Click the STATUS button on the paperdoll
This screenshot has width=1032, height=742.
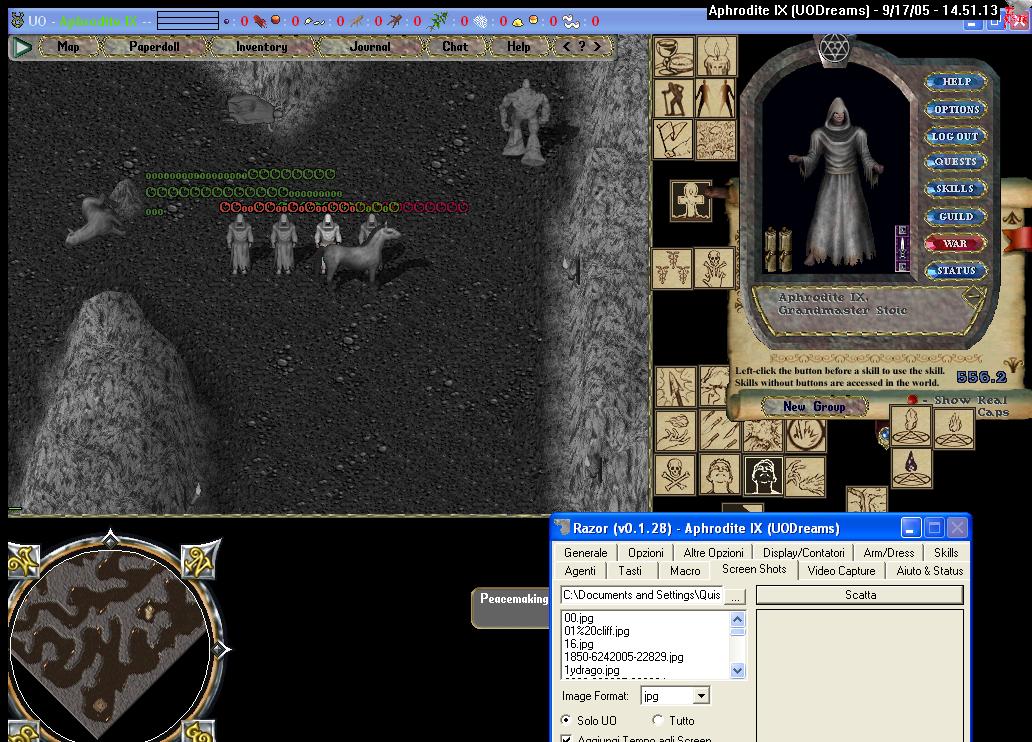tap(956, 271)
